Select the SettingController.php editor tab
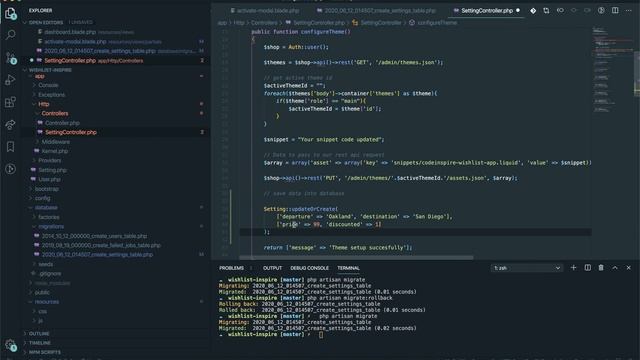 click(x=486, y=11)
